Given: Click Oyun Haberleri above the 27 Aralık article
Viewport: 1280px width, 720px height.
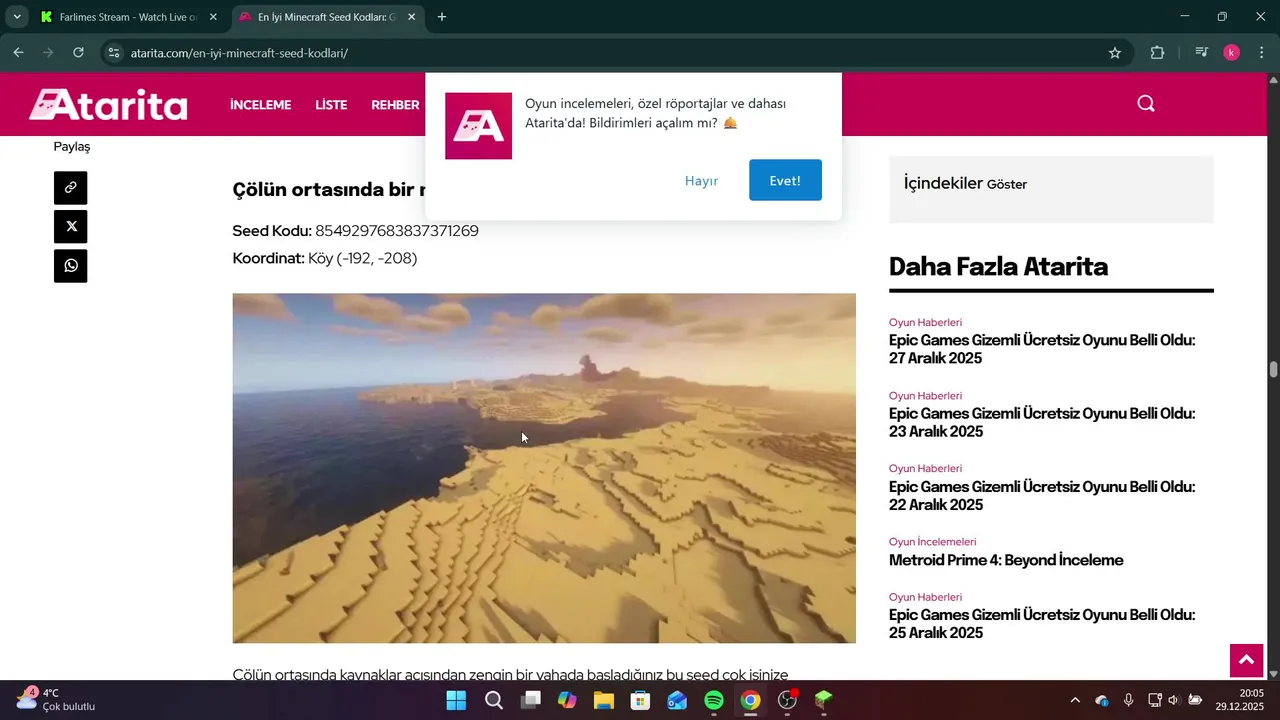Looking at the screenshot, I should pos(925,322).
